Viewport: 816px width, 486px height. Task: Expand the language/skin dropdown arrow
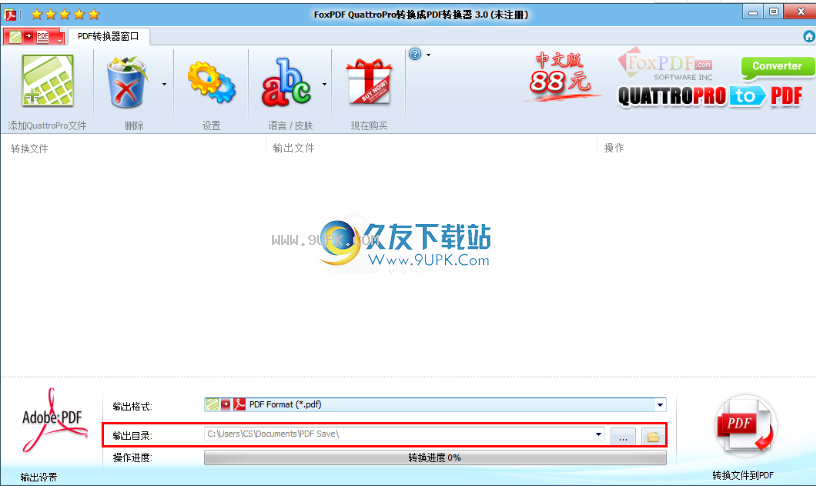[x=324, y=84]
